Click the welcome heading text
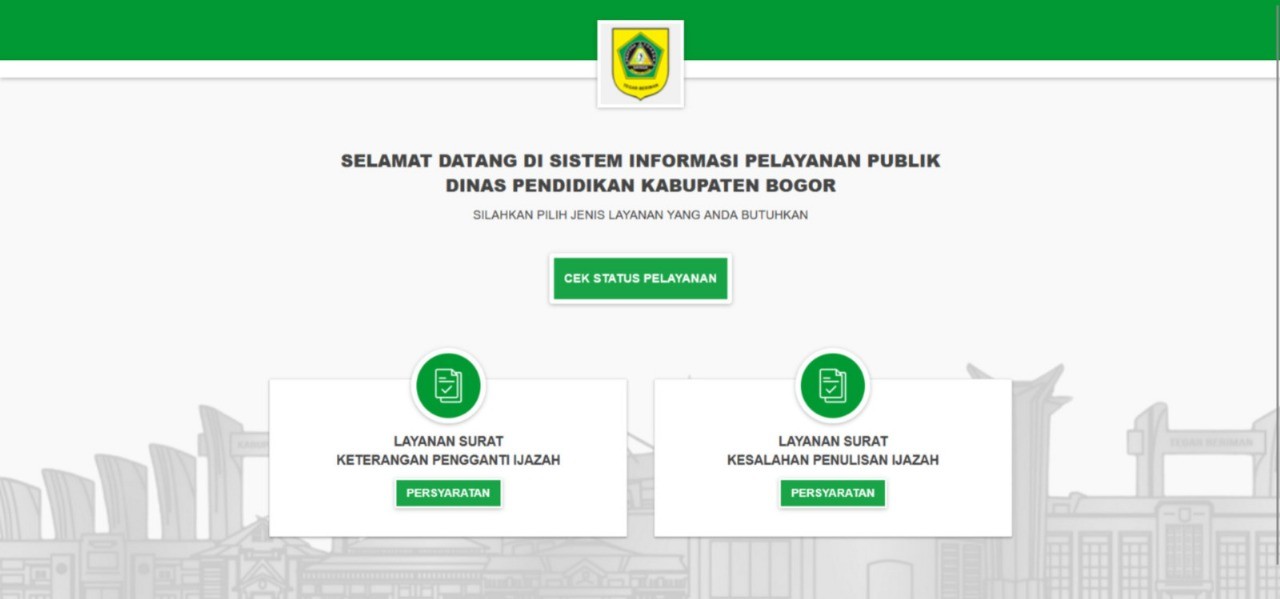The image size is (1280, 599). click(x=640, y=160)
